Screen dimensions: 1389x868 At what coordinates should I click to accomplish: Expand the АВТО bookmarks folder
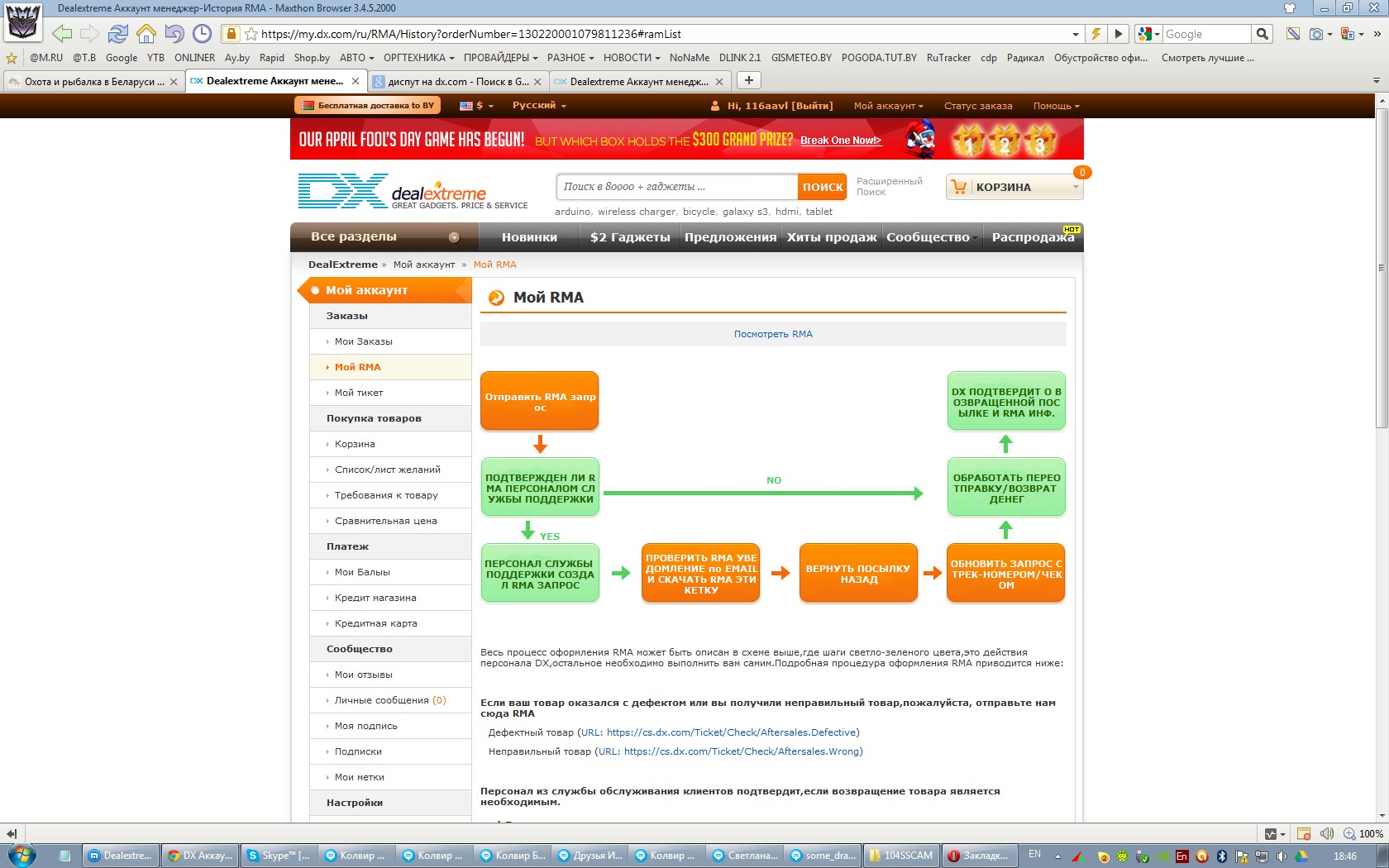pyautogui.click(x=356, y=58)
